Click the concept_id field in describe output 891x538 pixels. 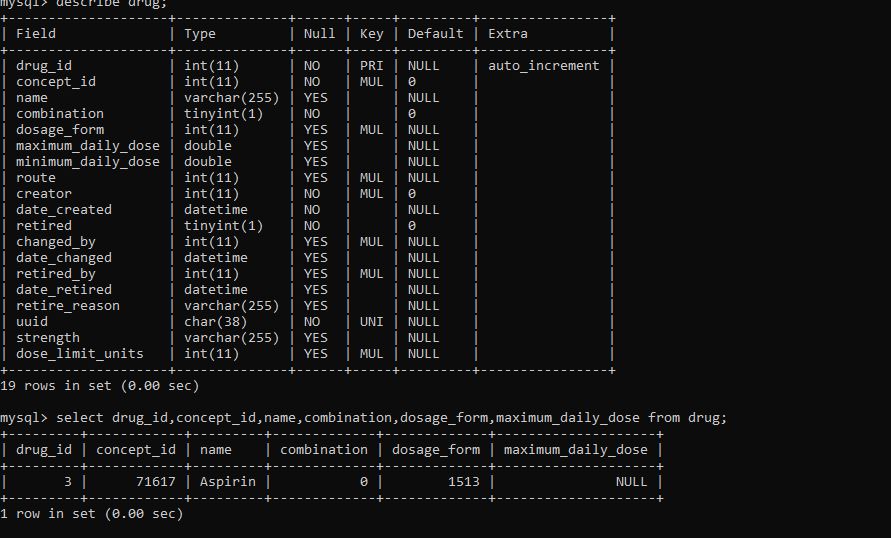point(56,82)
